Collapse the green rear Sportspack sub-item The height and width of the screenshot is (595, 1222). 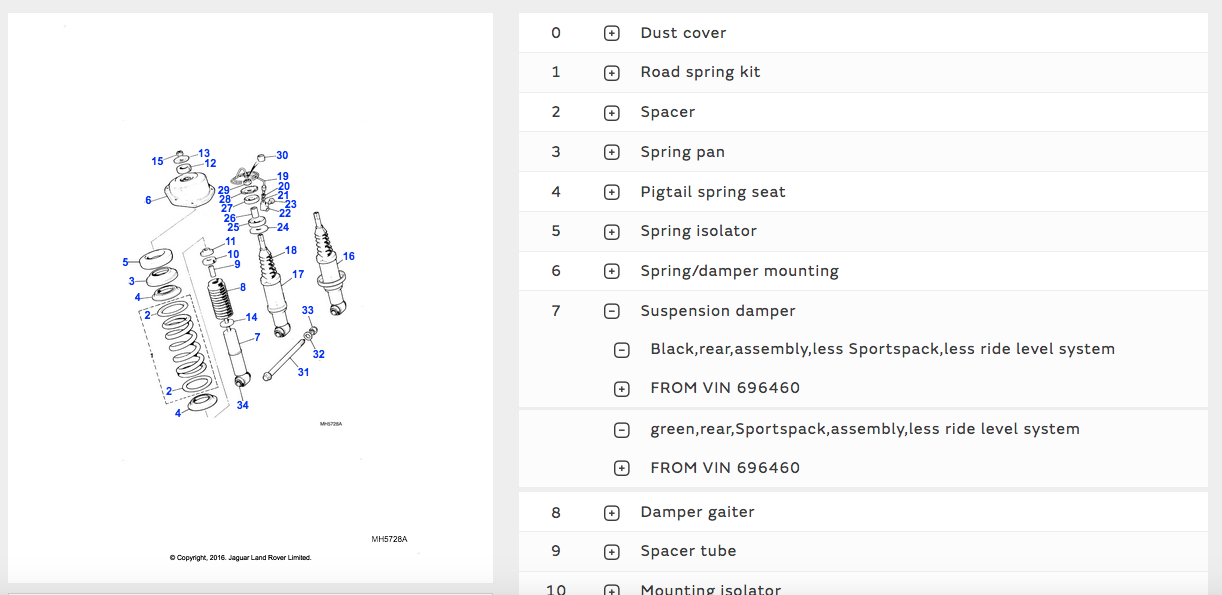622,430
